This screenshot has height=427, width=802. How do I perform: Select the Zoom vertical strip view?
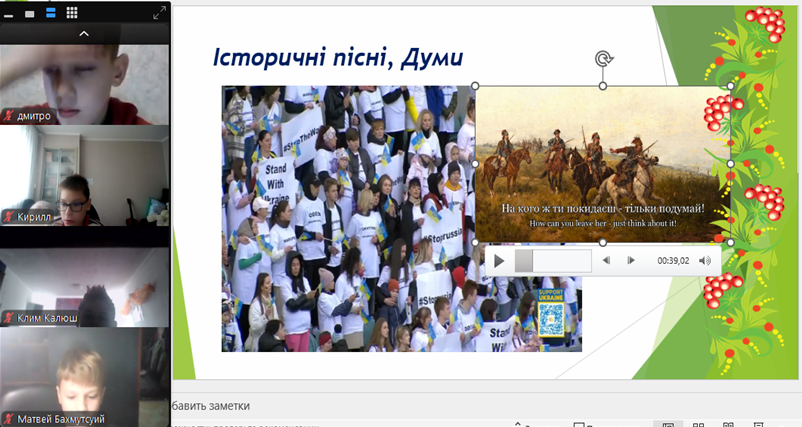51,13
